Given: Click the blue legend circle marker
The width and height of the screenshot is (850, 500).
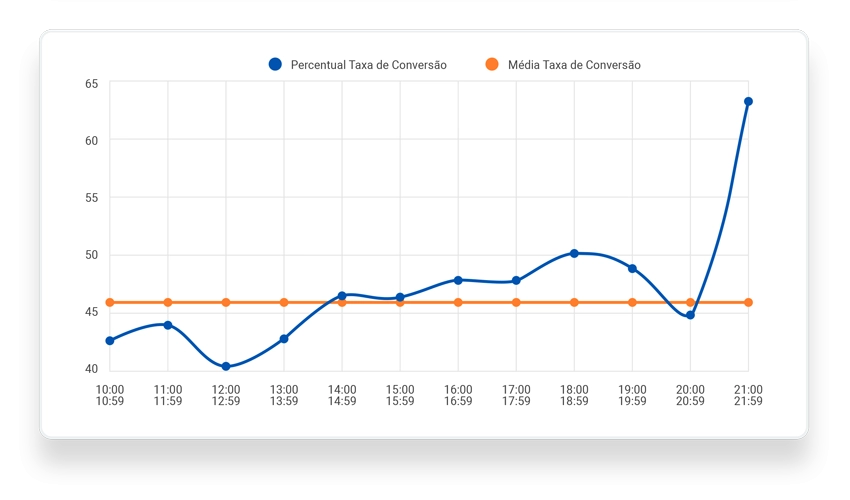Looking at the screenshot, I should coord(275,65).
